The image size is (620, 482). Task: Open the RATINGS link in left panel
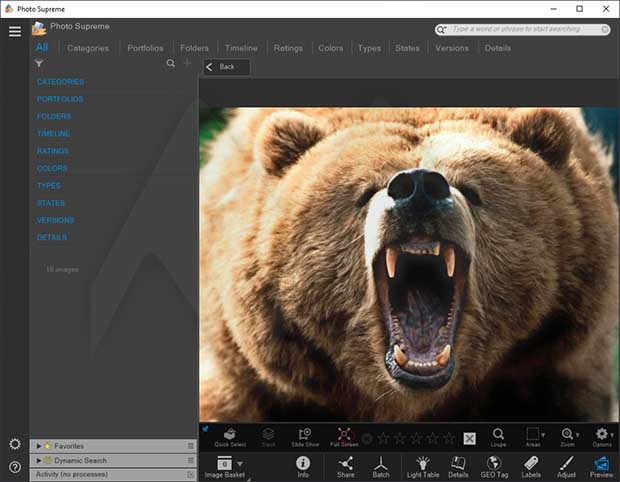53,151
